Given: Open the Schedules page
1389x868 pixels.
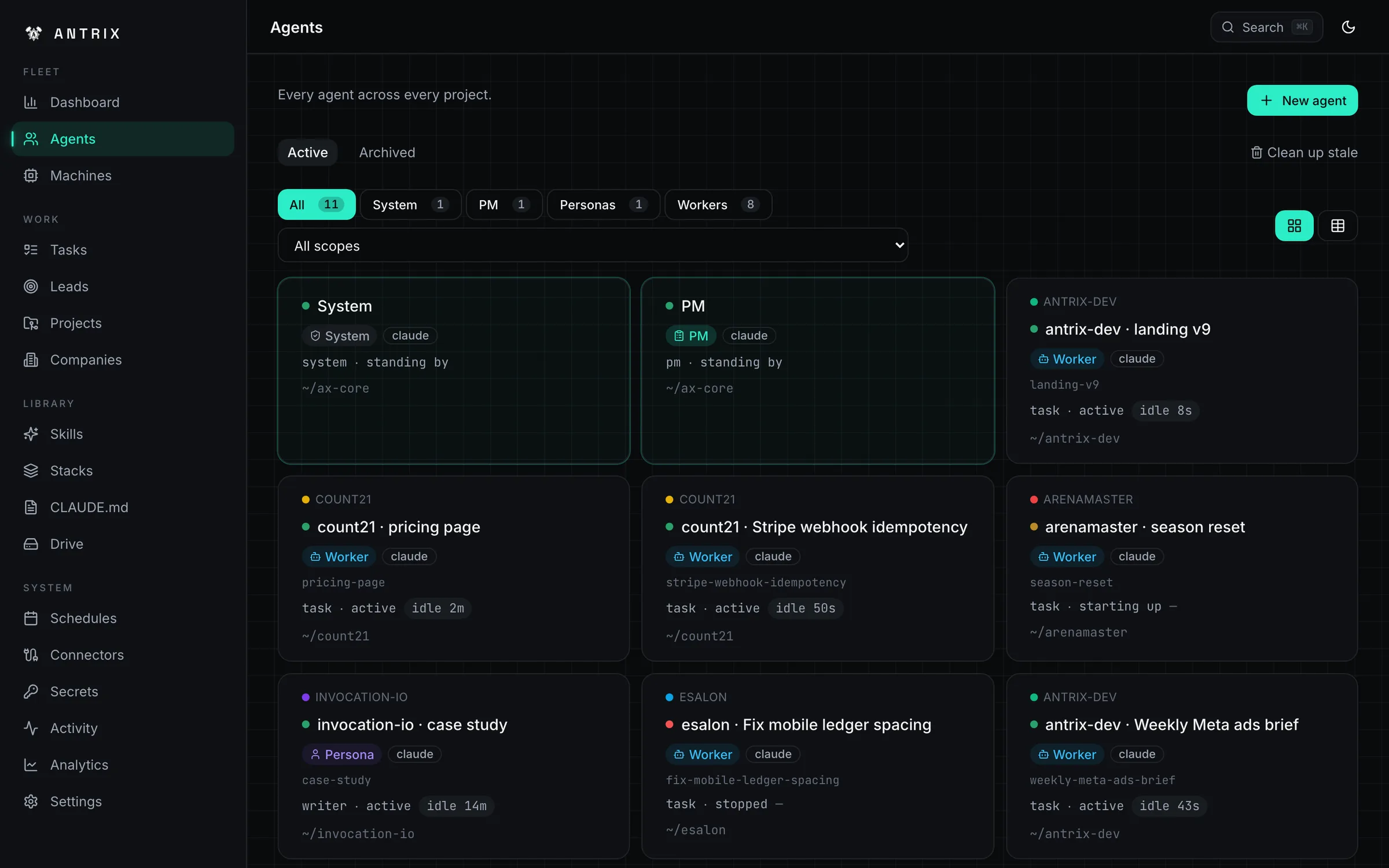Looking at the screenshot, I should (x=123, y=618).
